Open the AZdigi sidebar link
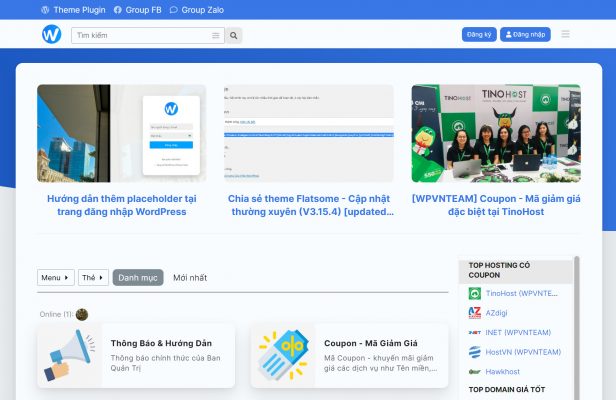This screenshot has width=616, height=400. [x=496, y=313]
